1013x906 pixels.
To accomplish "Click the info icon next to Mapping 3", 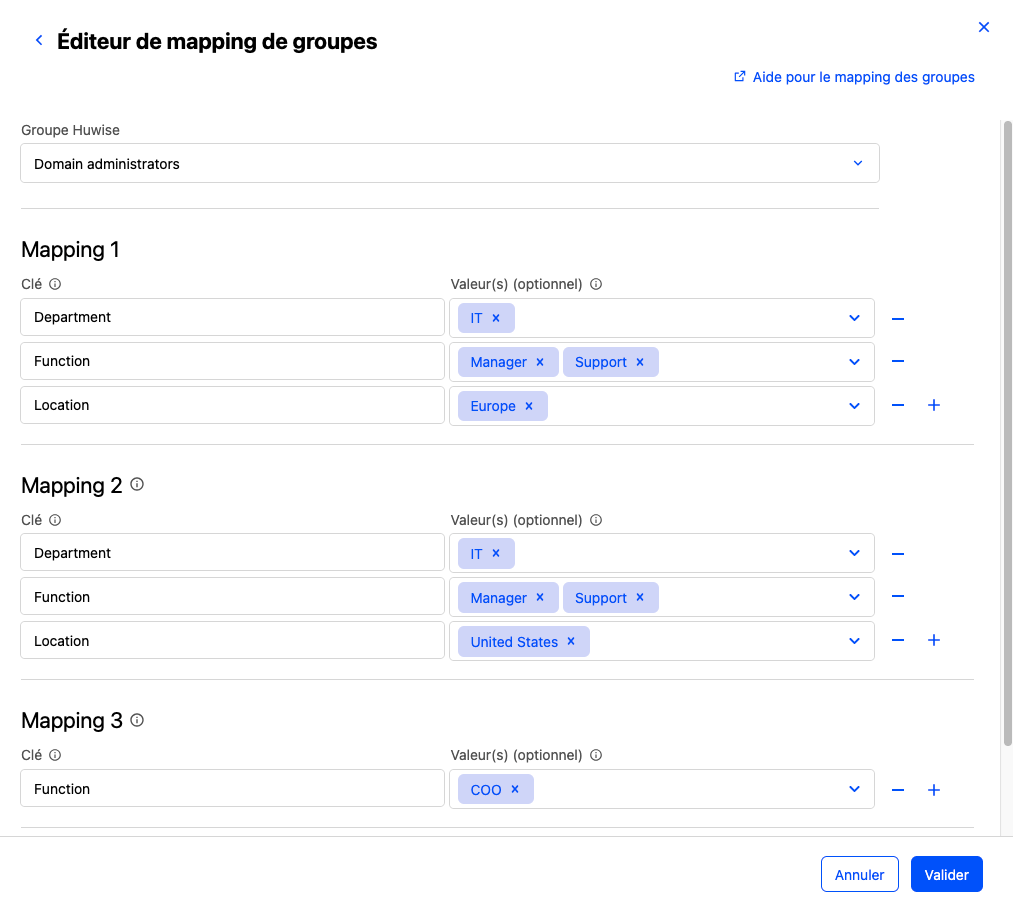I will [x=137, y=720].
